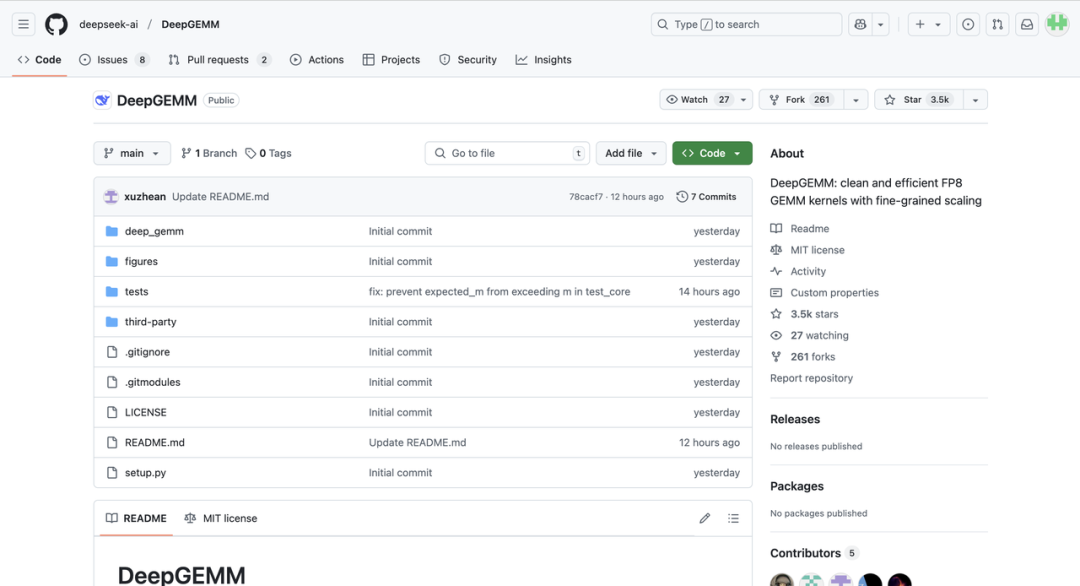Image resolution: width=1080 pixels, height=586 pixels.
Task: Go to GitHub home via Octocat logo
Action: point(56,24)
